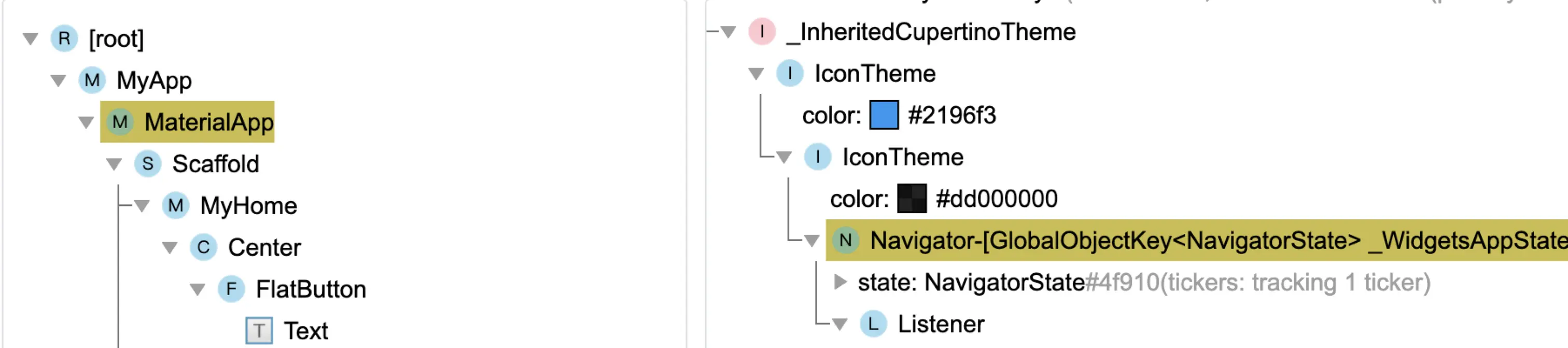Collapse the MaterialApp node arrow
The image size is (1568, 348).
click(x=87, y=122)
